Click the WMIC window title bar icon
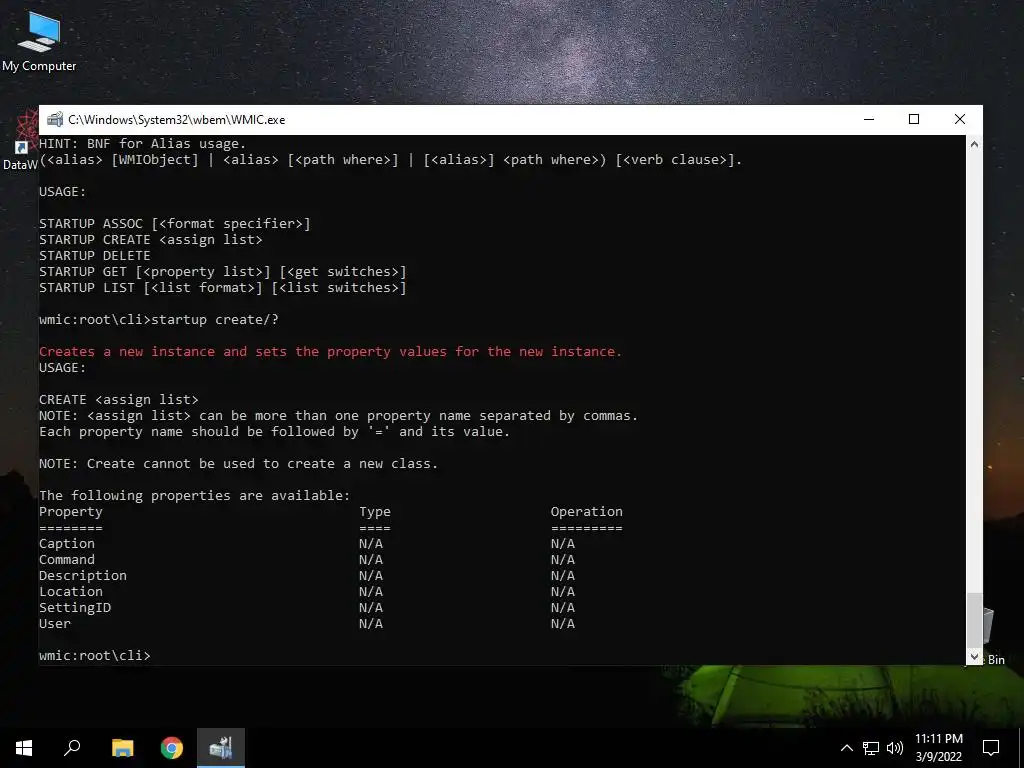The image size is (1024, 768). [x=55, y=120]
